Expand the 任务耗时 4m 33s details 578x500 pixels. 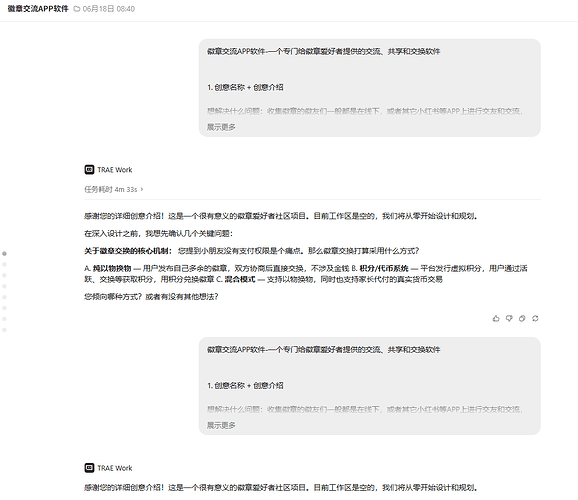tap(114, 190)
